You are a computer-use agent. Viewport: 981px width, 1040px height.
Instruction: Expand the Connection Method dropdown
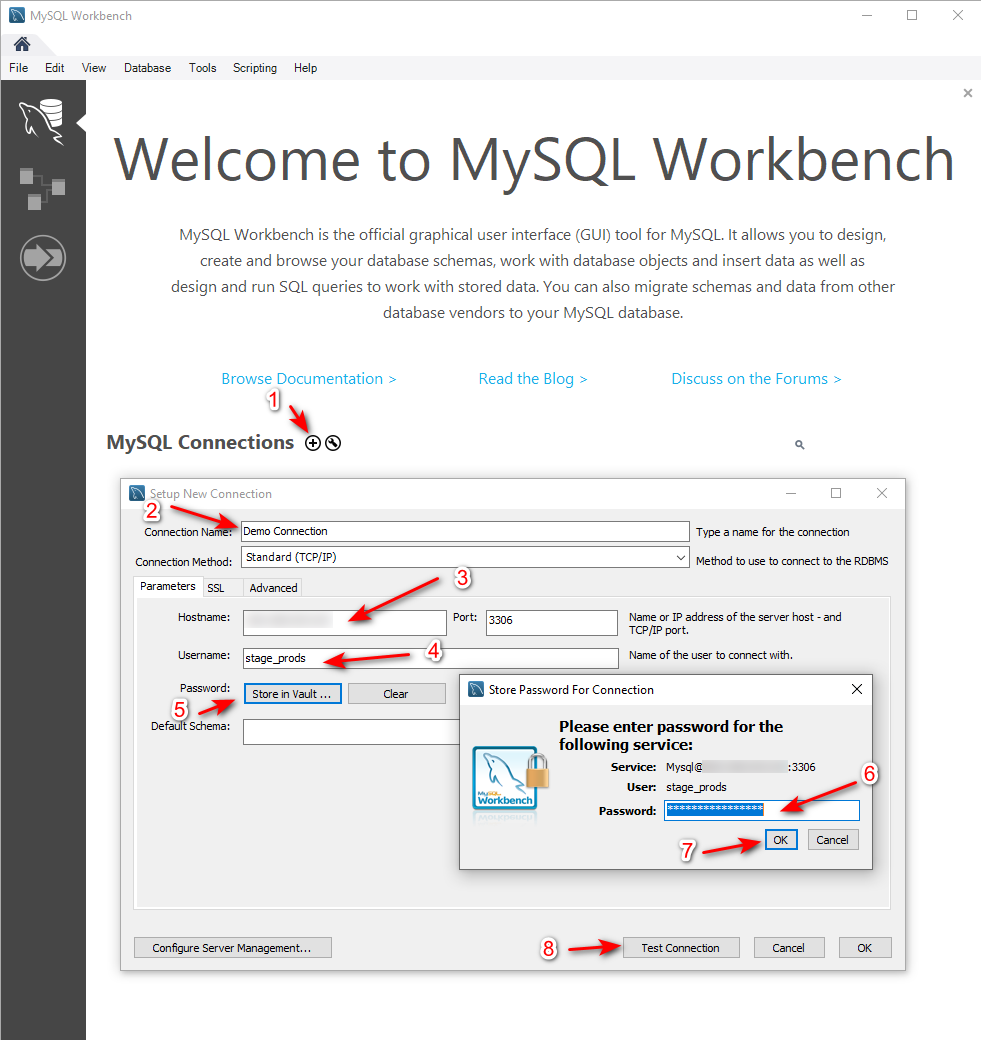(680, 557)
